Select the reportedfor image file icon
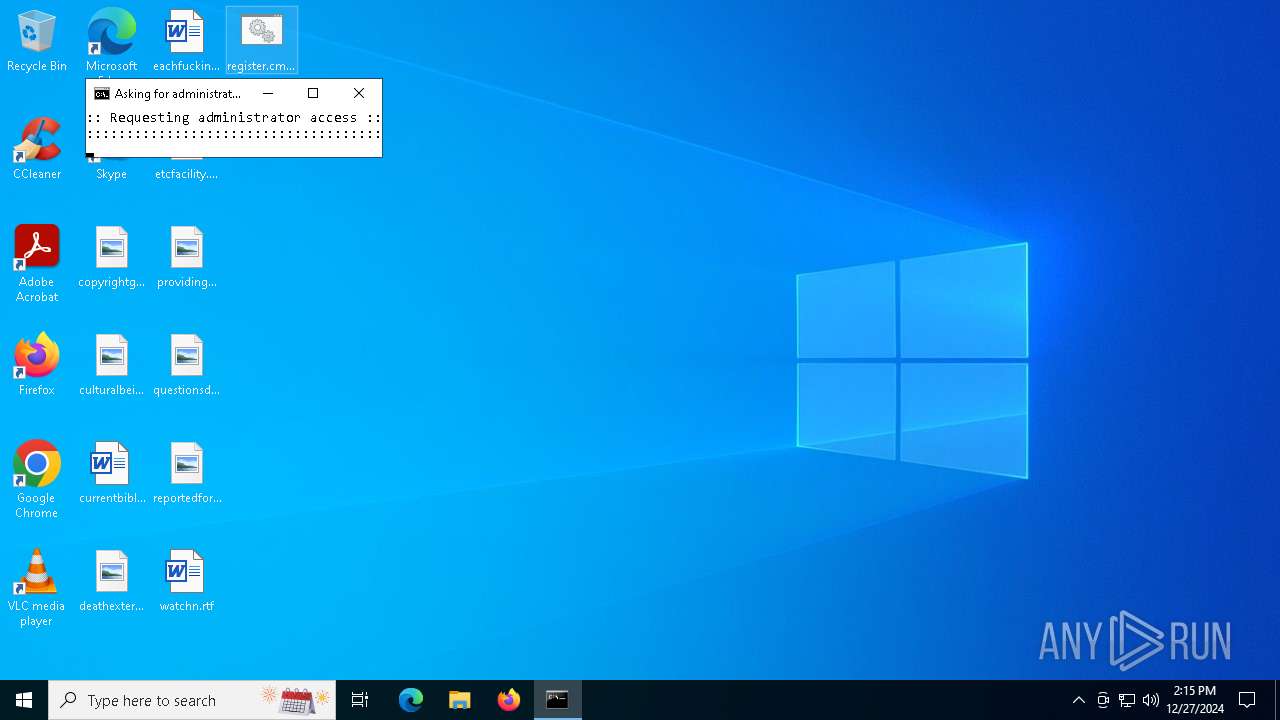The width and height of the screenshot is (1280, 720). click(x=186, y=473)
